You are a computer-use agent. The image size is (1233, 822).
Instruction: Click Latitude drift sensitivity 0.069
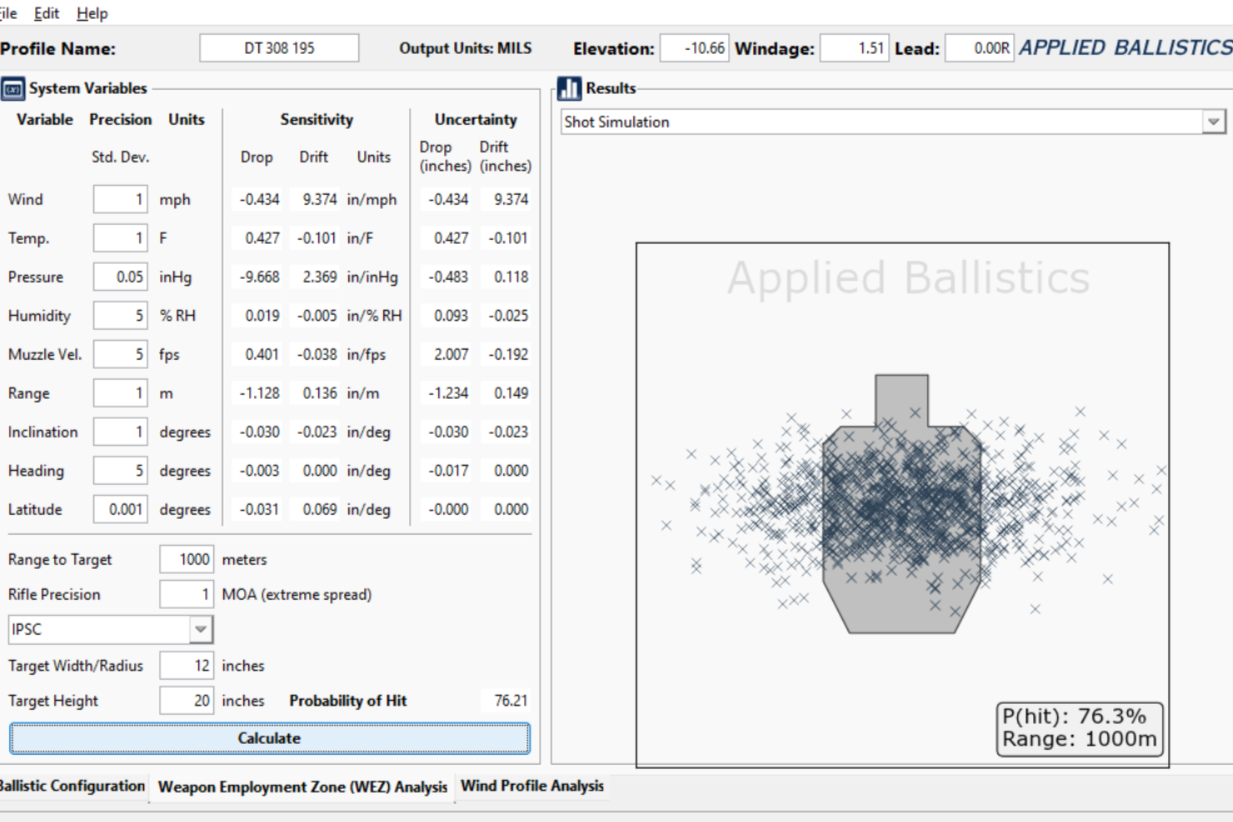coord(321,509)
